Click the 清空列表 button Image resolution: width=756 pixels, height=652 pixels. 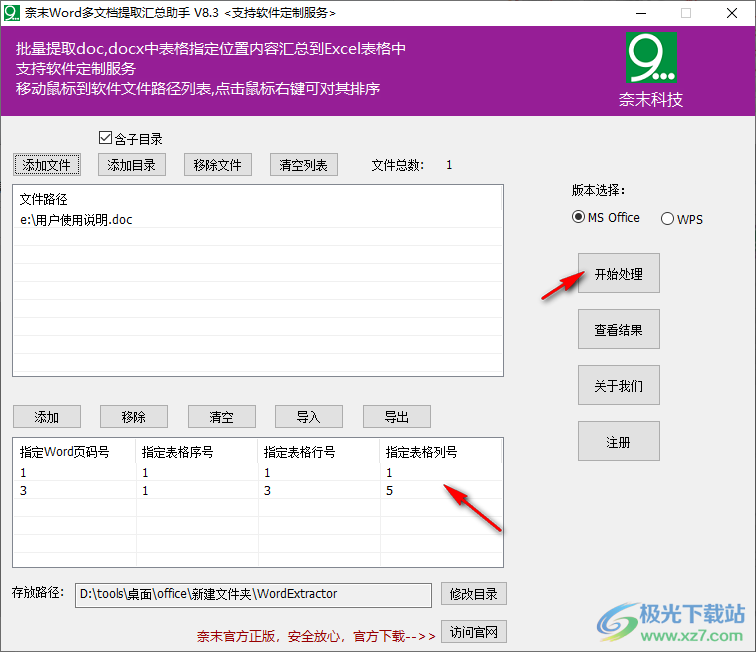click(x=303, y=165)
